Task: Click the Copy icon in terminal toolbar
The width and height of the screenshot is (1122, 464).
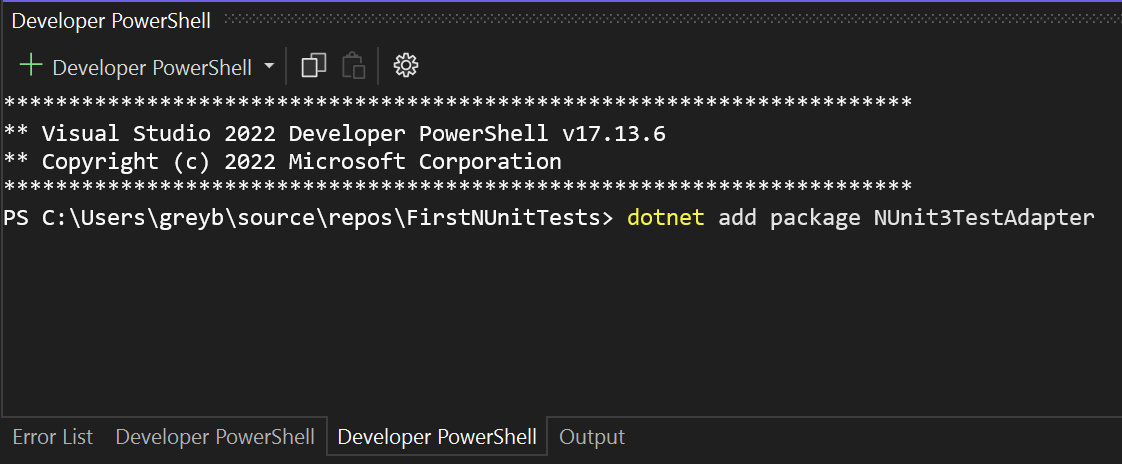Action: 313,66
